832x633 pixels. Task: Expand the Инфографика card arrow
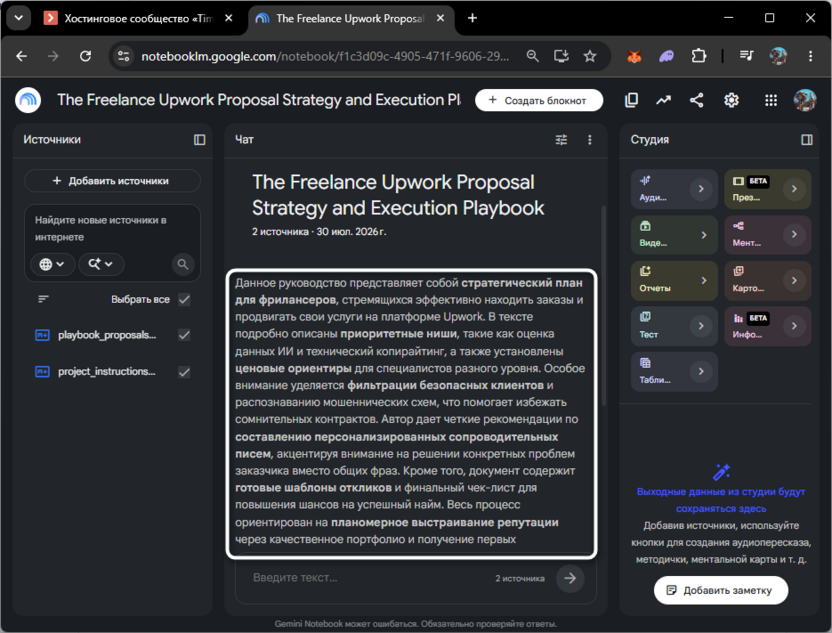[794, 326]
